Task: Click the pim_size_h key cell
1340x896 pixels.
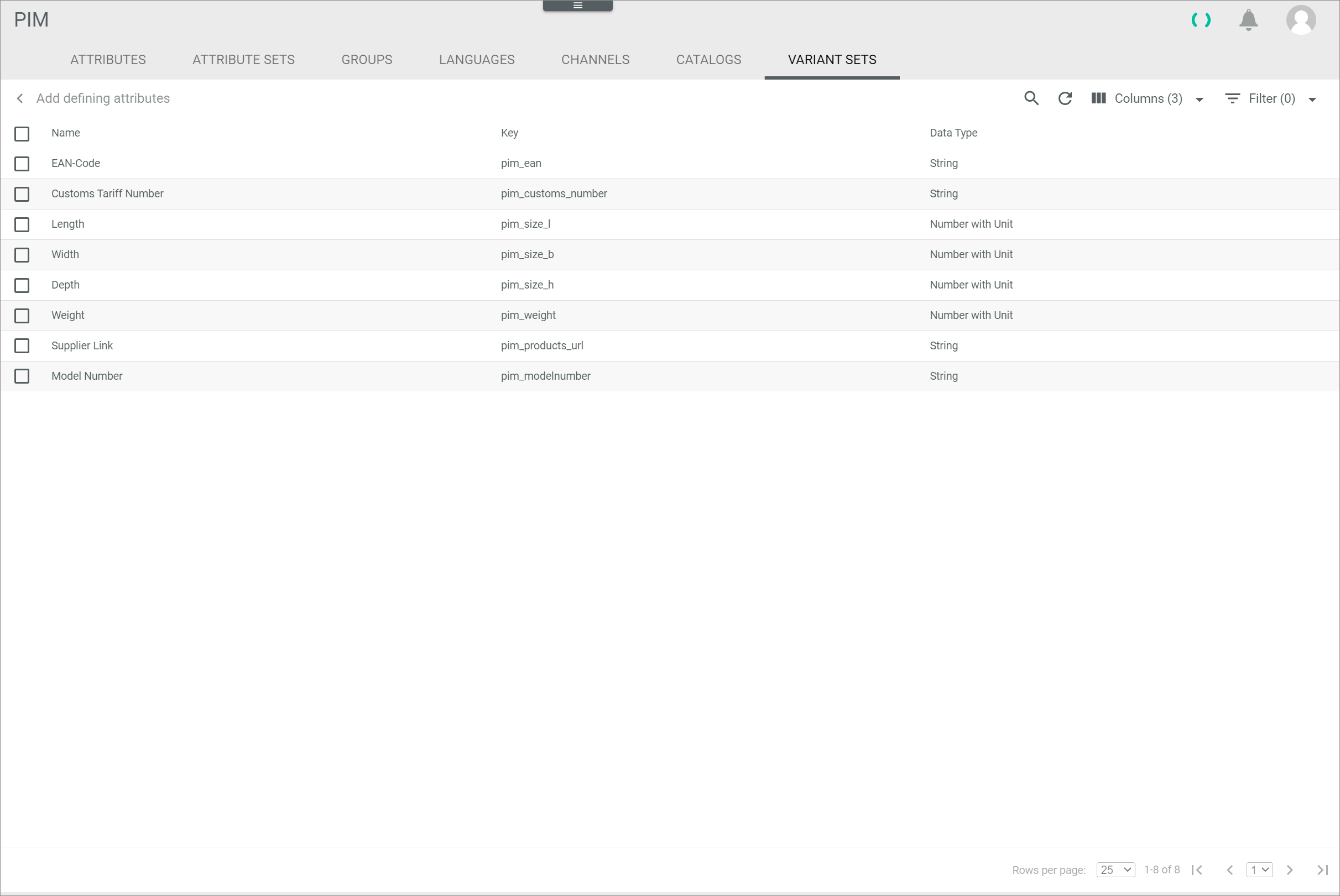Action: click(527, 284)
